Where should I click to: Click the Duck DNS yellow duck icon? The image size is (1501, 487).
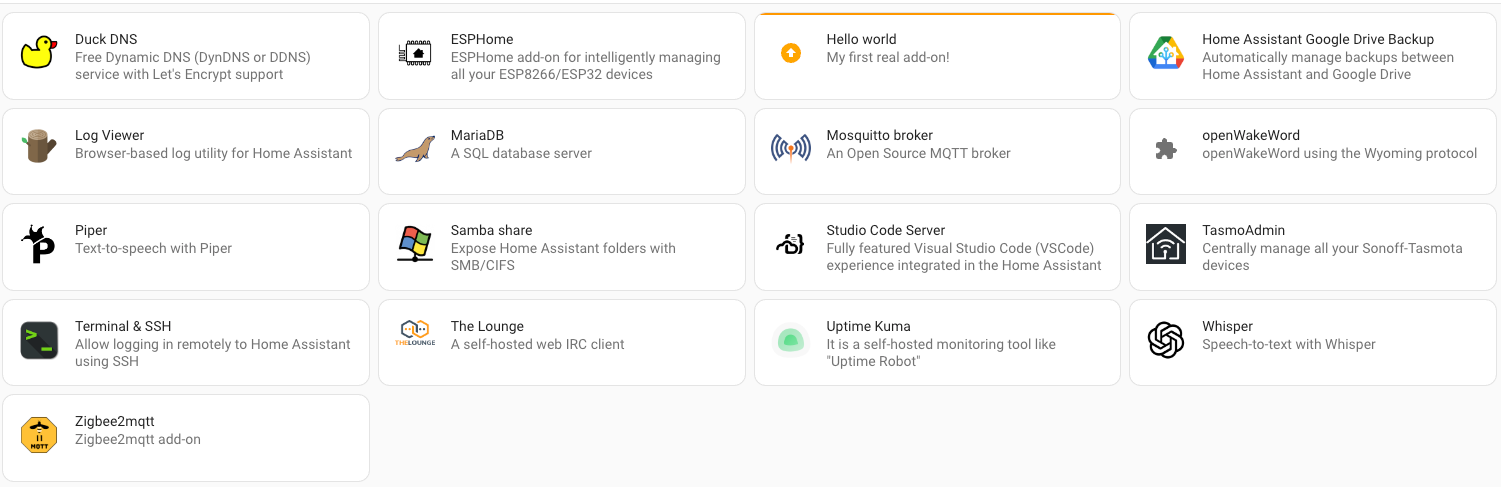click(x=39, y=52)
